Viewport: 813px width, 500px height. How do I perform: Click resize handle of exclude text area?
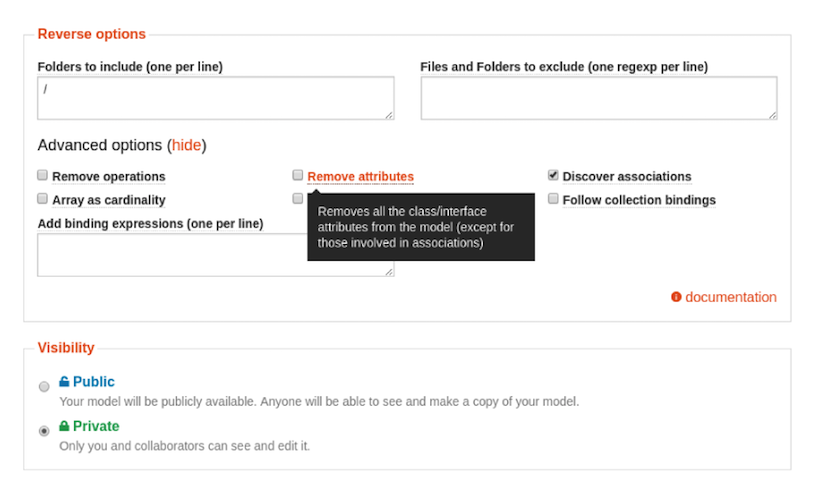click(773, 115)
